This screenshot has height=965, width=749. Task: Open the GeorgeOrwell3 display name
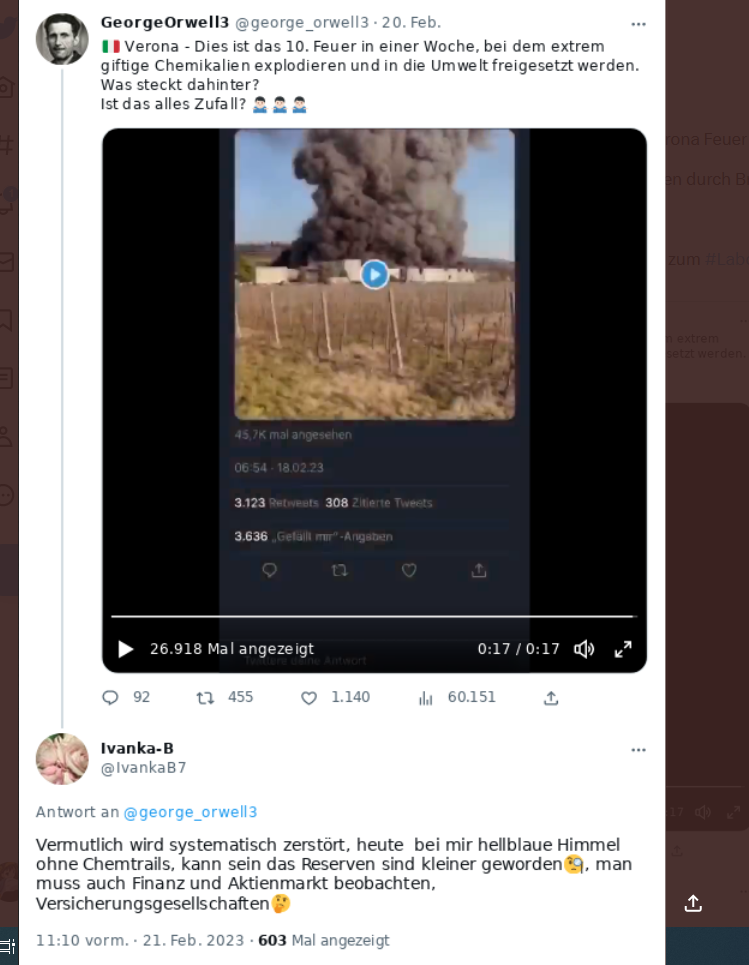pyautogui.click(x=164, y=22)
